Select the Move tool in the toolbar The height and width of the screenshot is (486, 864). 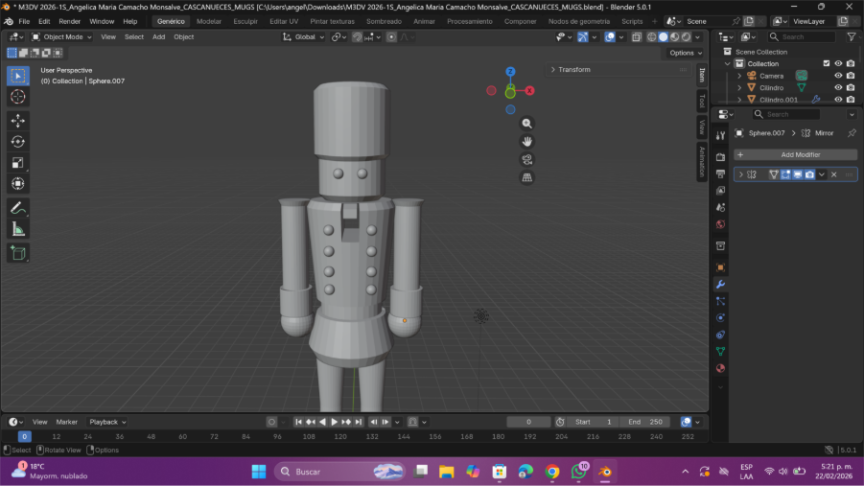tap(18, 120)
